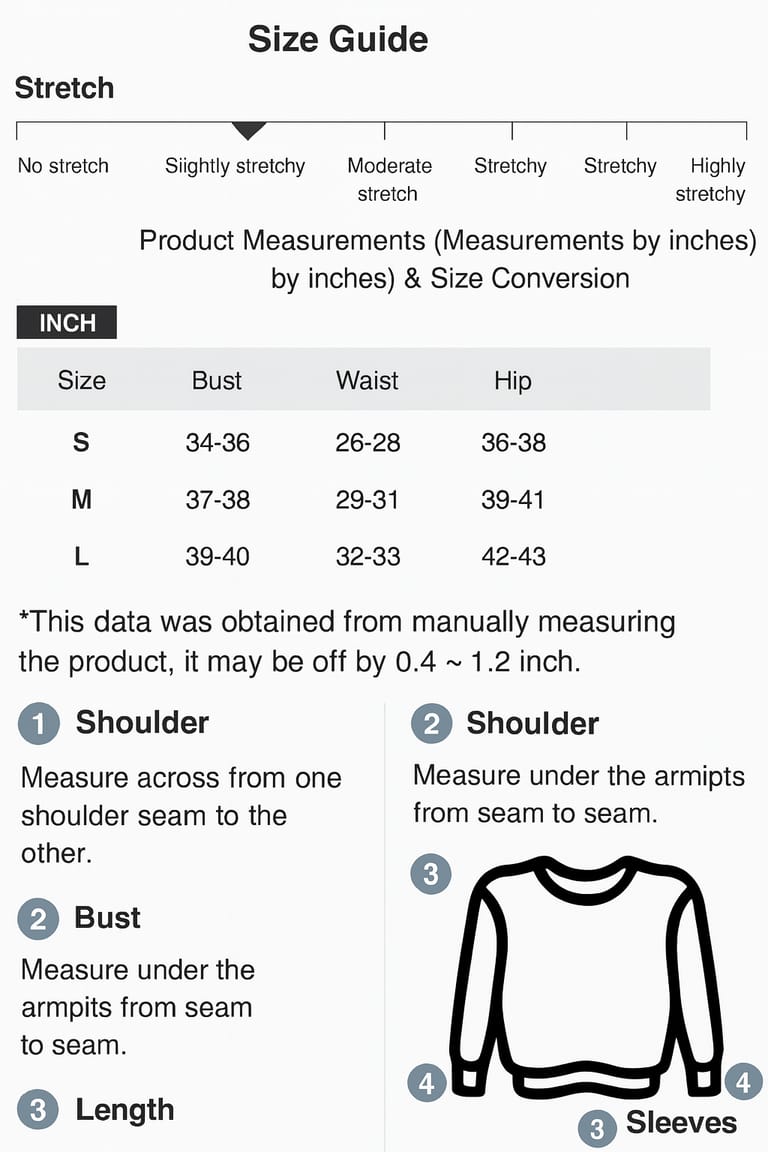The width and height of the screenshot is (768, 1152).
Task: Click the number 3 circle beside Sleeves
Action: 597,1129
